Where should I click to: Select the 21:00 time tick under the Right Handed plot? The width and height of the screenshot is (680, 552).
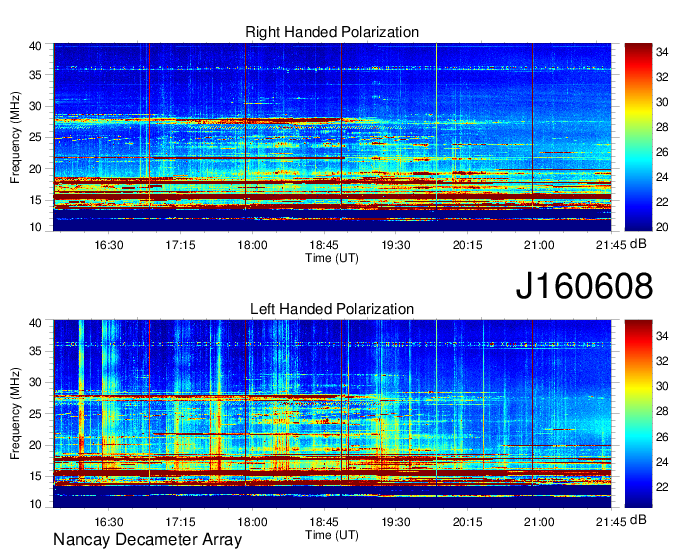539,245
